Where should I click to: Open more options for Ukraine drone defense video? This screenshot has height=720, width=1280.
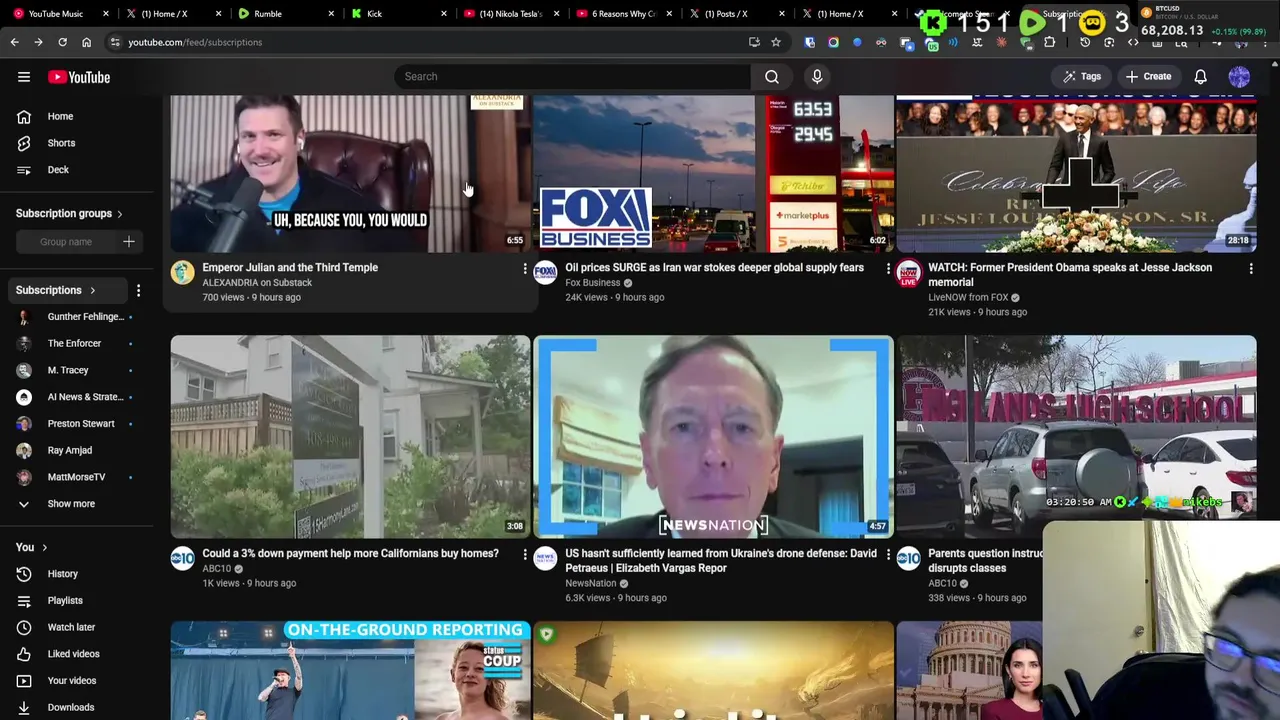tap(887, 554)
